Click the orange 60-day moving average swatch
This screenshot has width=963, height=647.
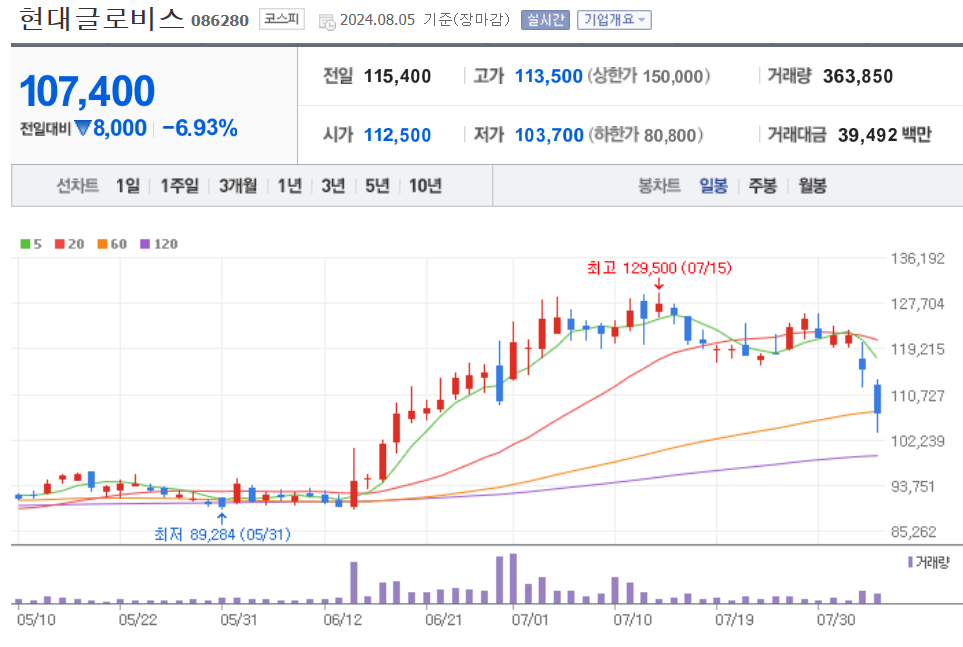[103, 244]
